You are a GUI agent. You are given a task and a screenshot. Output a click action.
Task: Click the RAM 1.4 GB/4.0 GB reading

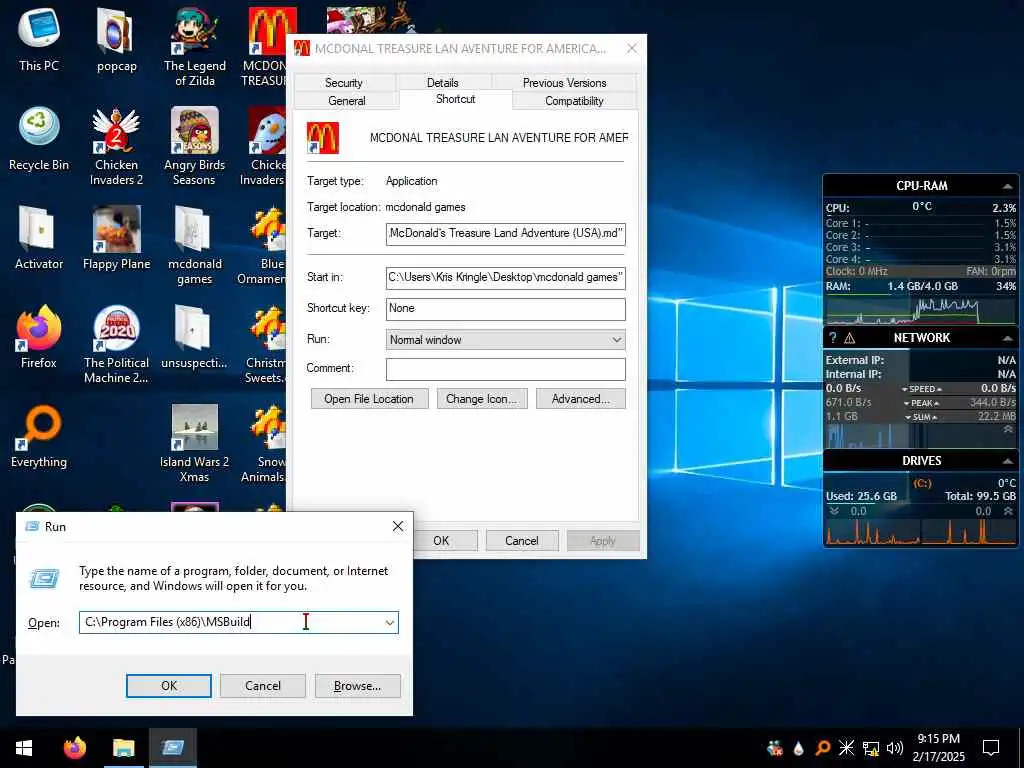922,287
